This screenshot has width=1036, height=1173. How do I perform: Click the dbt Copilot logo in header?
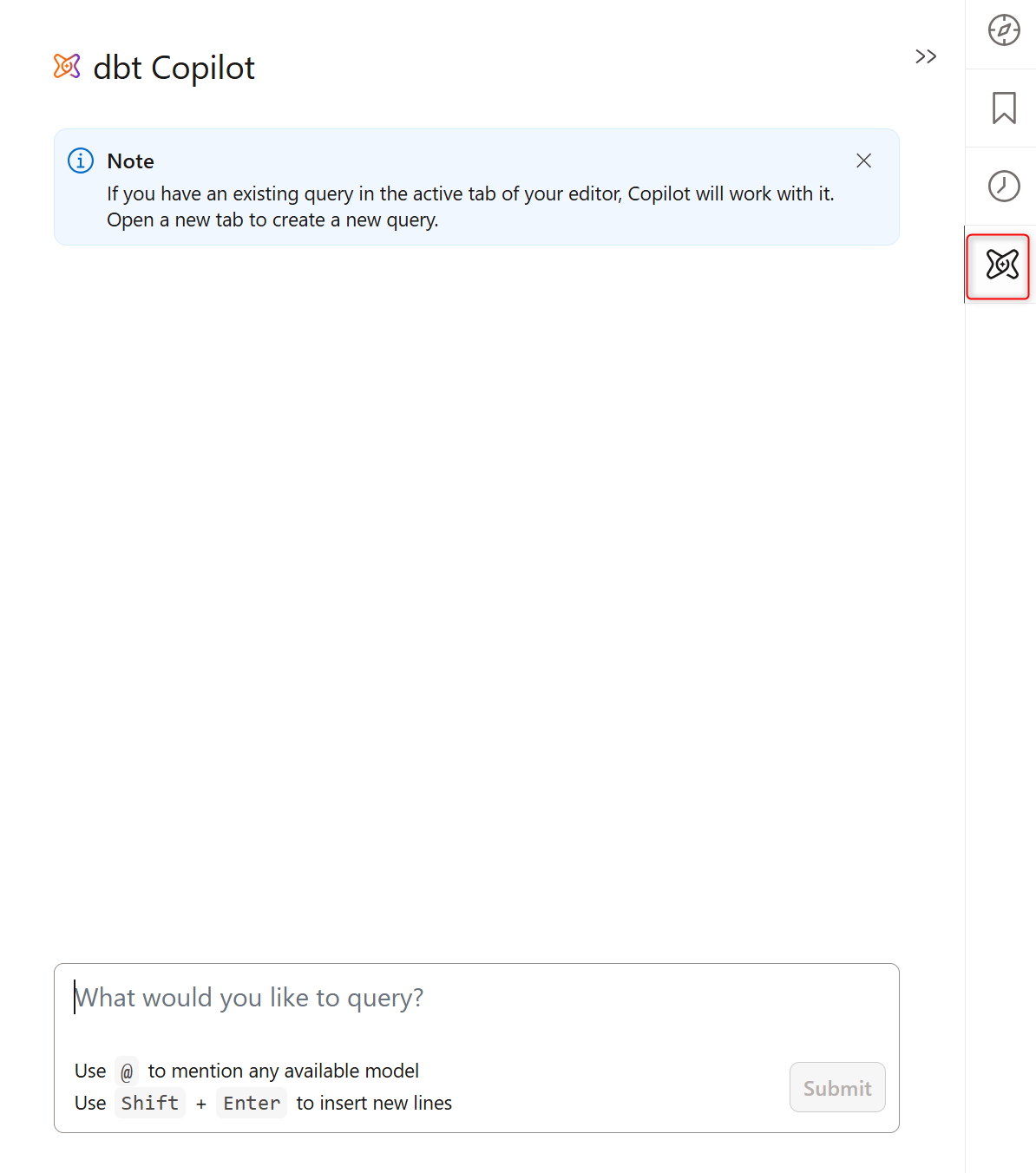(x=67, y=66)
